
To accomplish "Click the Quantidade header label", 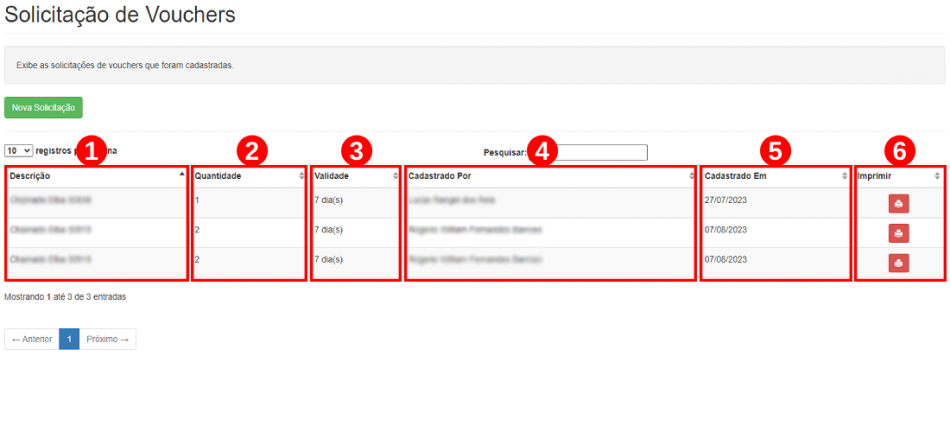I will (218, 176).
